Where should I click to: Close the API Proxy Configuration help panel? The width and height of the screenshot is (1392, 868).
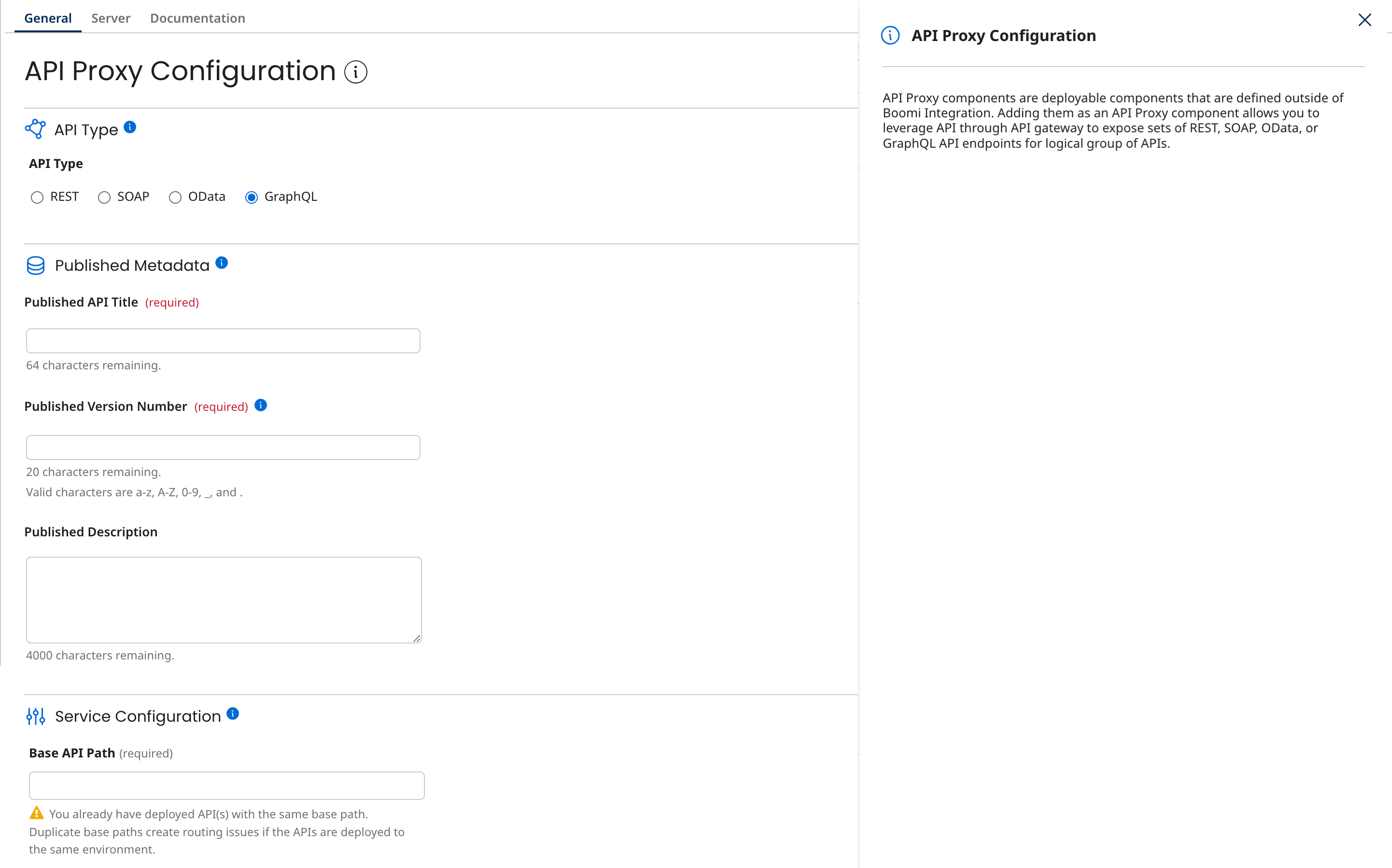point(1364,20)
